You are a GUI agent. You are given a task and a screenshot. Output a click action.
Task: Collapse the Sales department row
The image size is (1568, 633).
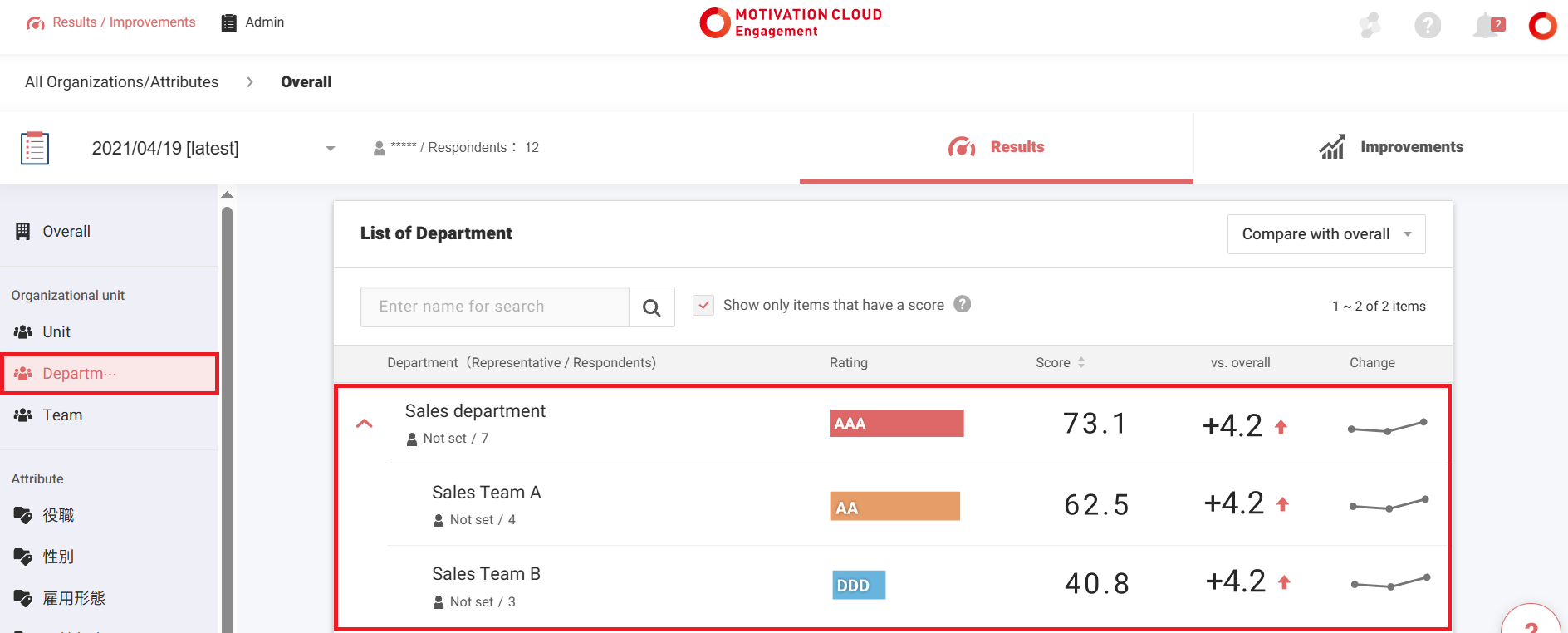pos(365,424)
